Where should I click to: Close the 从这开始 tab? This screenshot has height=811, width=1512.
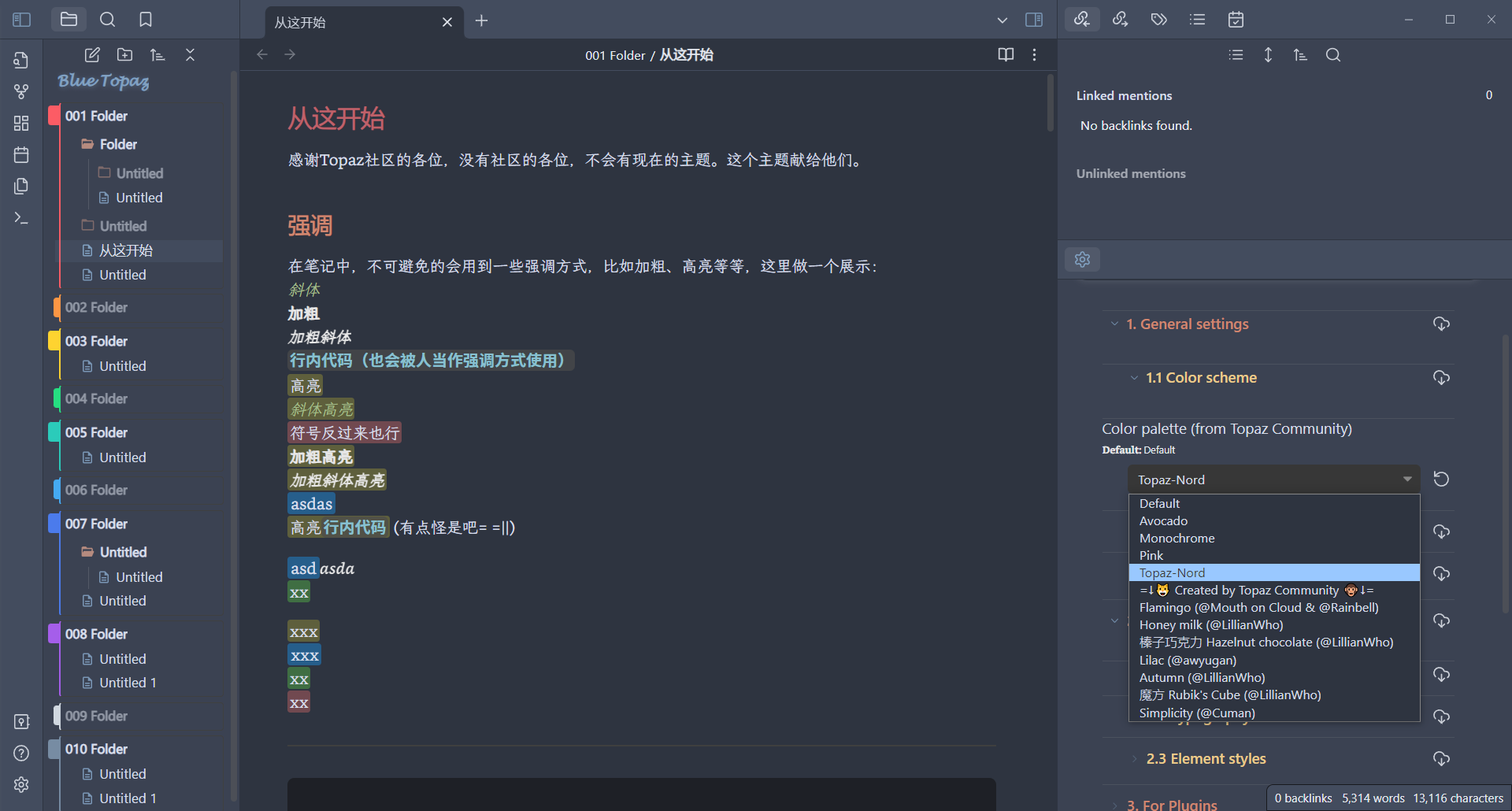[x=447, y=22]
